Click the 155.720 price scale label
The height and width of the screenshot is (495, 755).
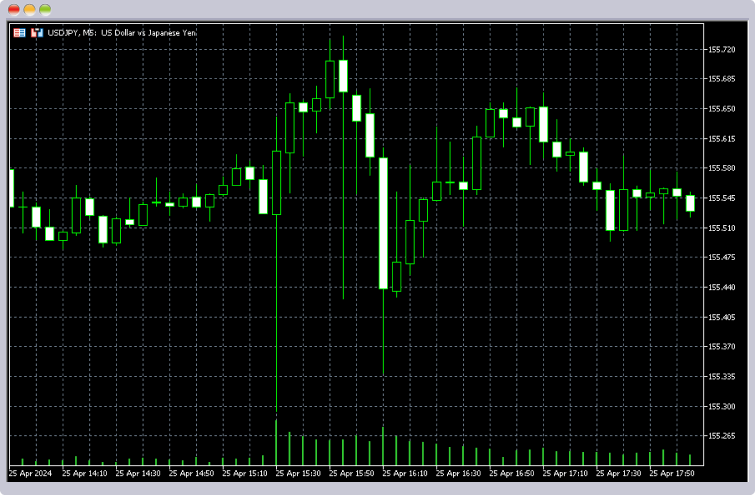pyautogui.click(x=721, y=49)
